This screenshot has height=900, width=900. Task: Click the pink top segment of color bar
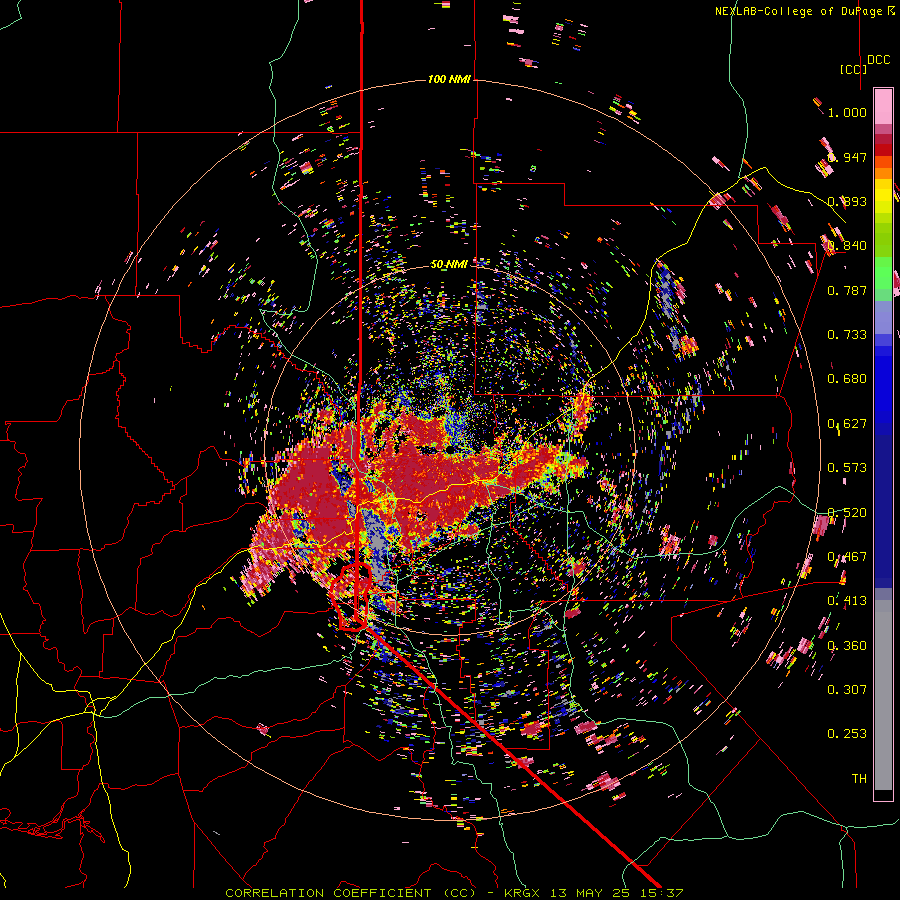pyautogui.click(x=883, y=106)
